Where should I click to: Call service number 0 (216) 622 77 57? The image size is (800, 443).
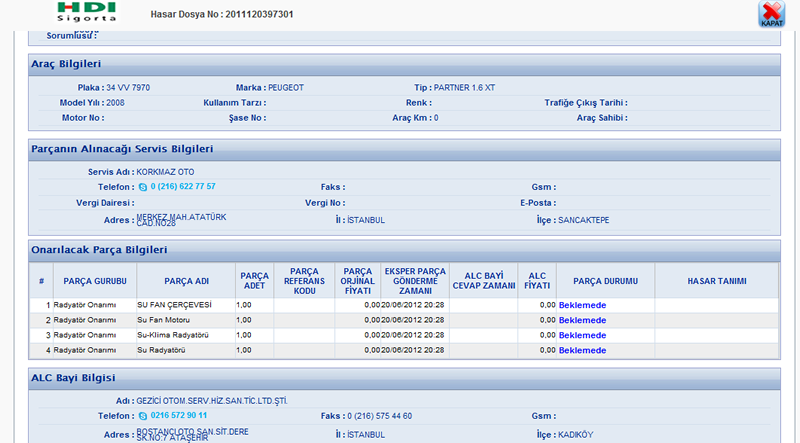point(183,187)
